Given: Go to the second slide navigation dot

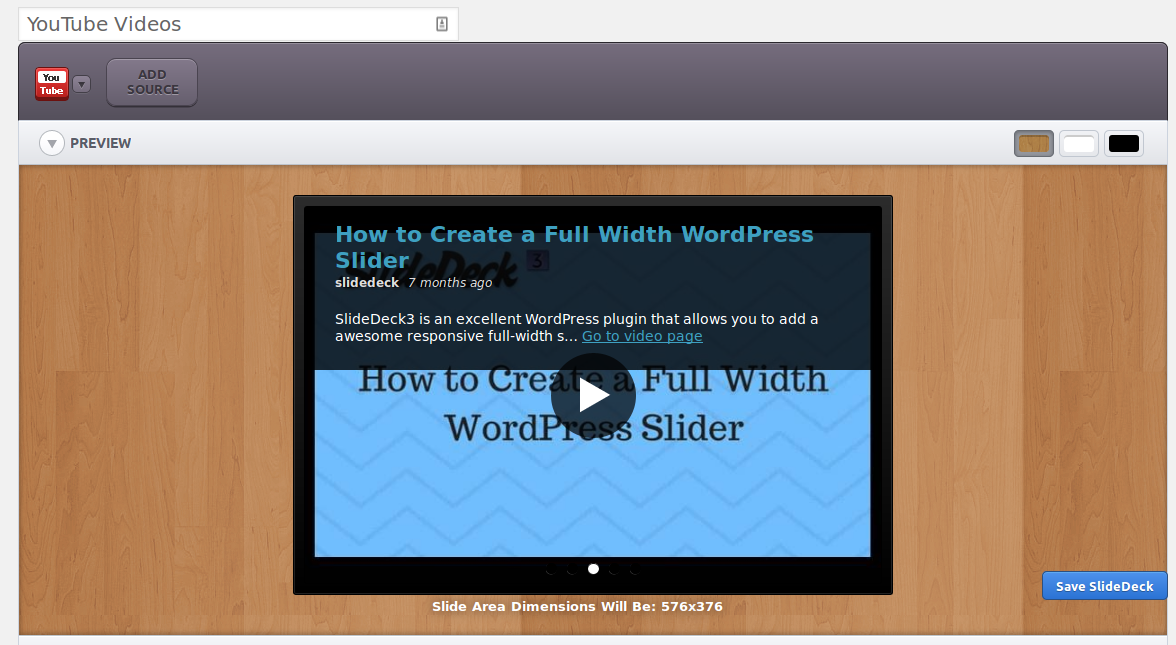Looking at the screenshot, I should click(572, 569).
